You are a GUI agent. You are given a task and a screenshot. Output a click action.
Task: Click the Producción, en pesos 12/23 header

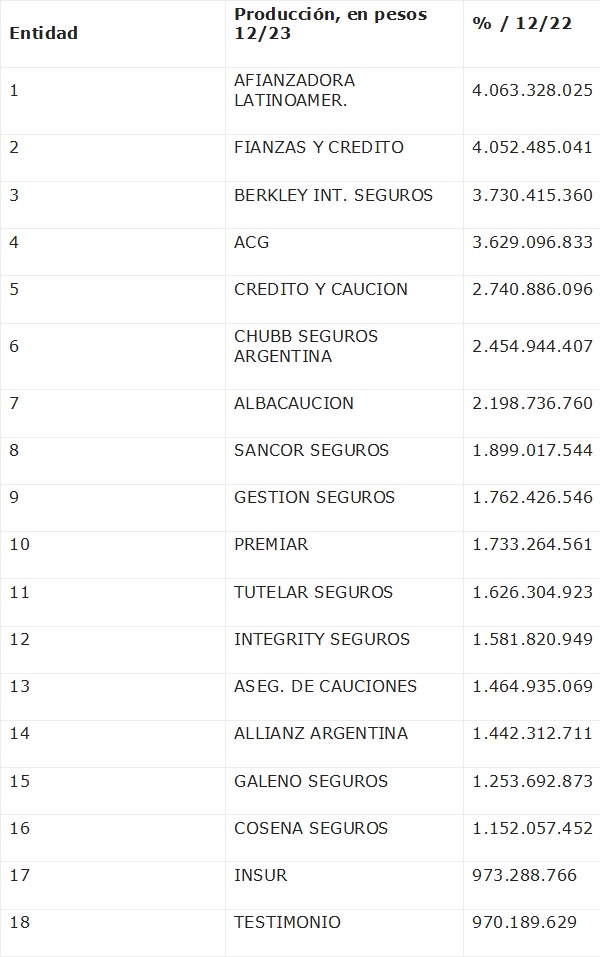coord(330,24)
